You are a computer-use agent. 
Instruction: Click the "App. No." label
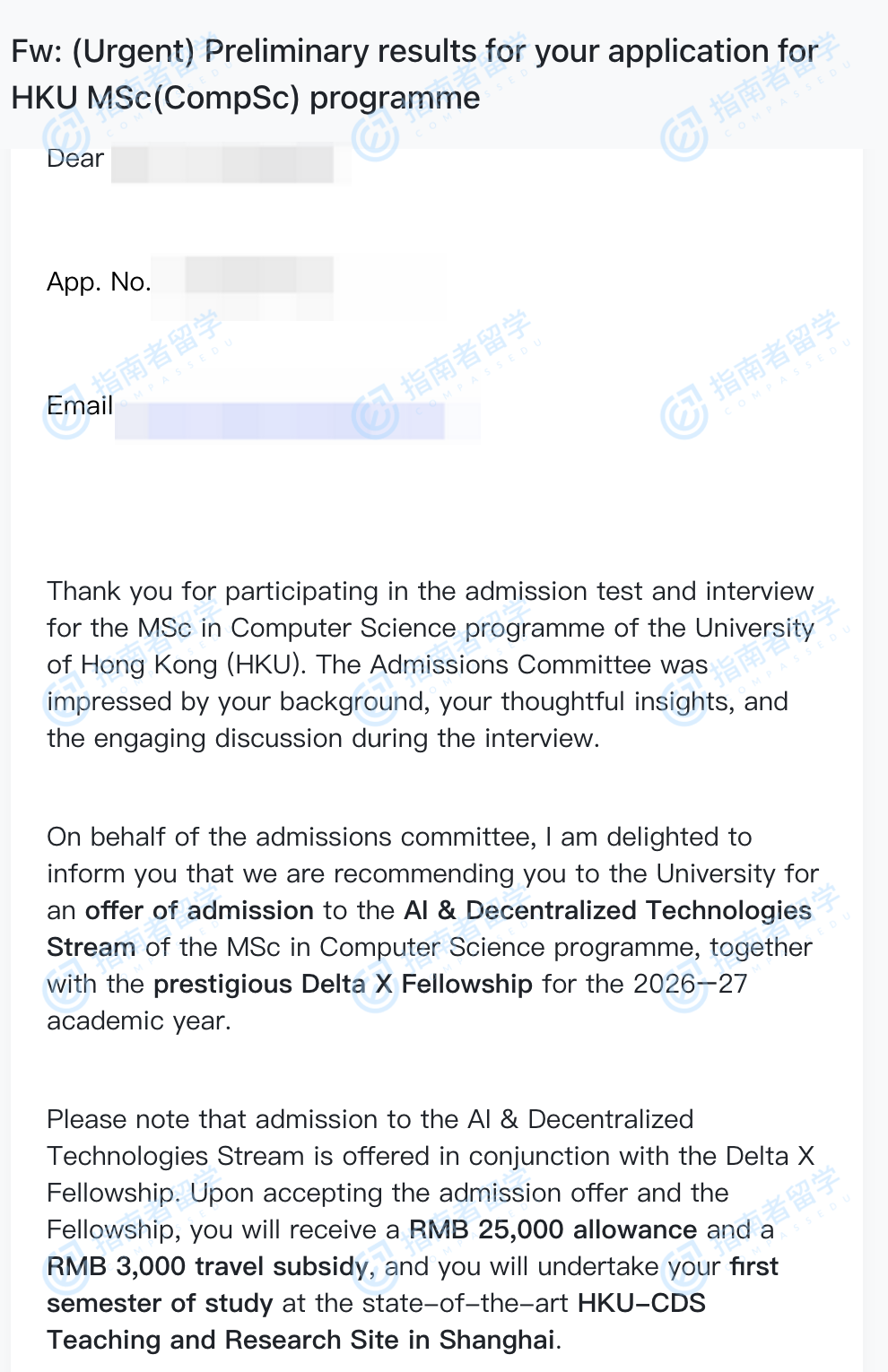[99, 282]
